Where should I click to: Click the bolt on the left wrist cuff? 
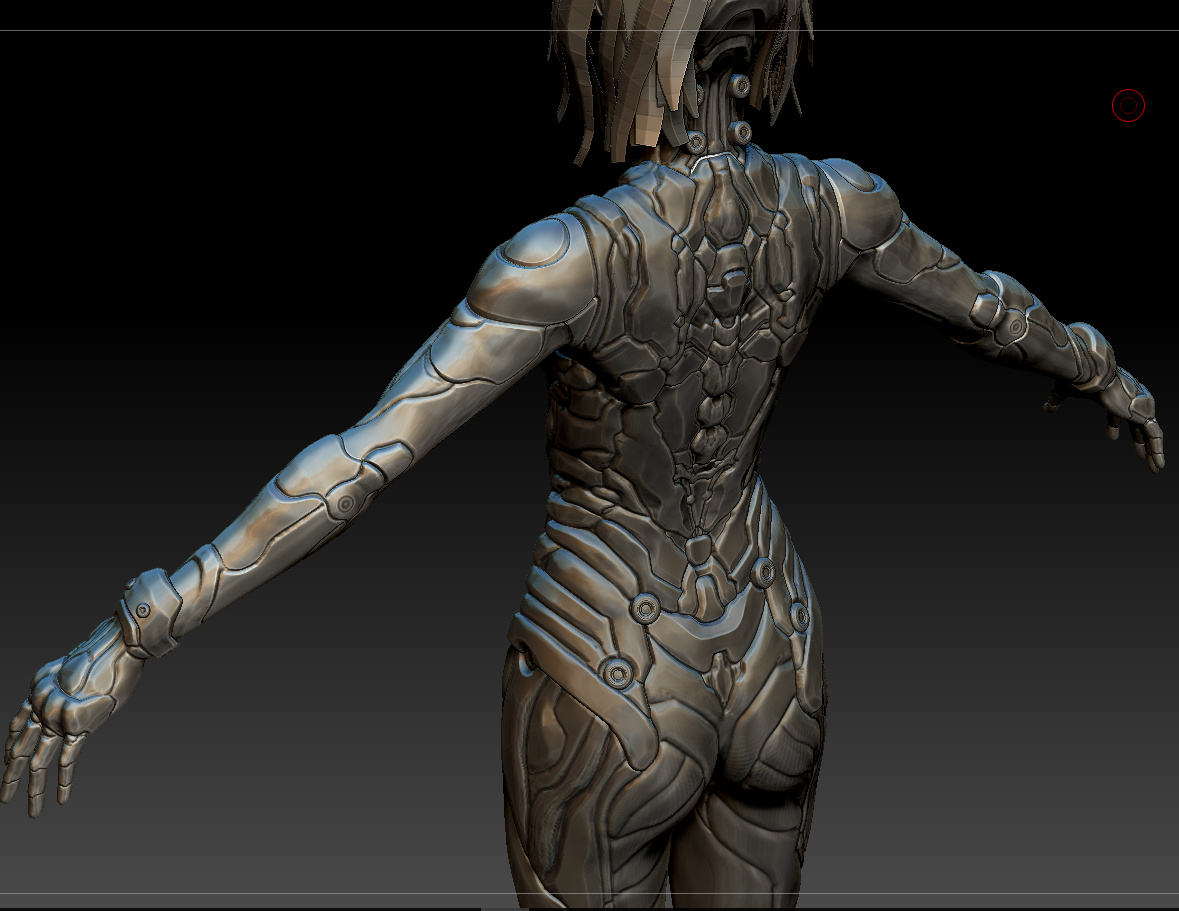click(143, 610)
